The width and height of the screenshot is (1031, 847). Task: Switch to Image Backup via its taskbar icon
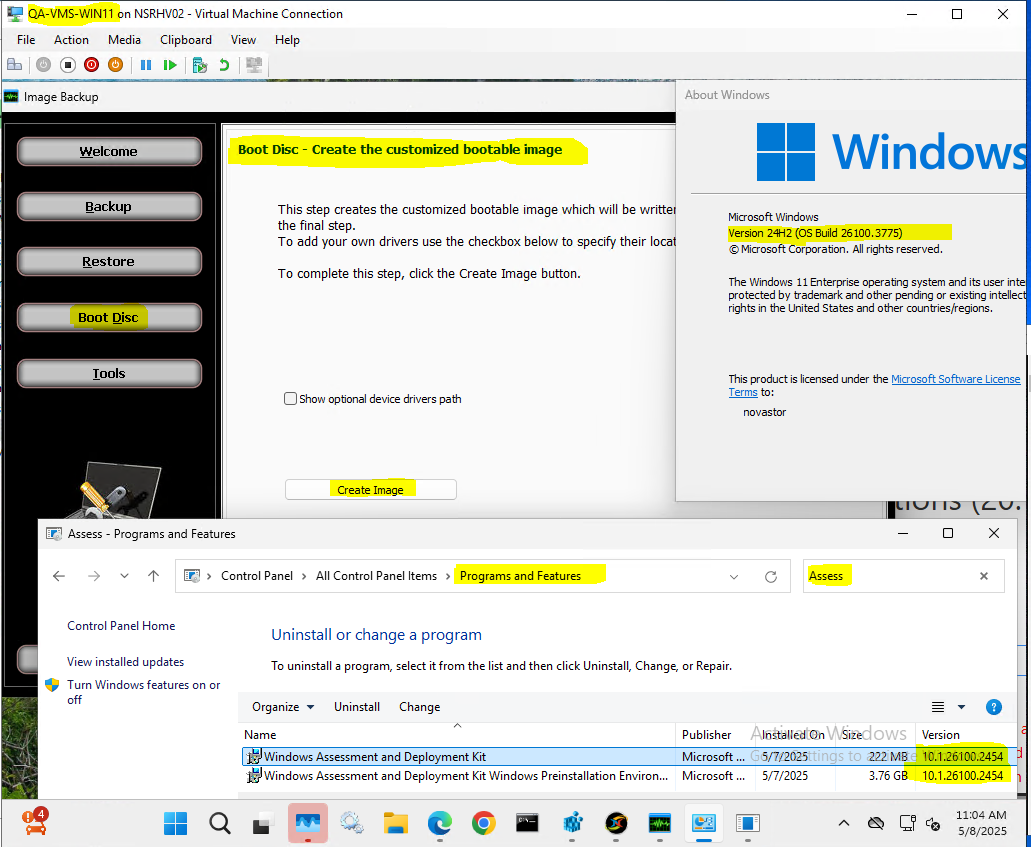[x=659, y=823]
